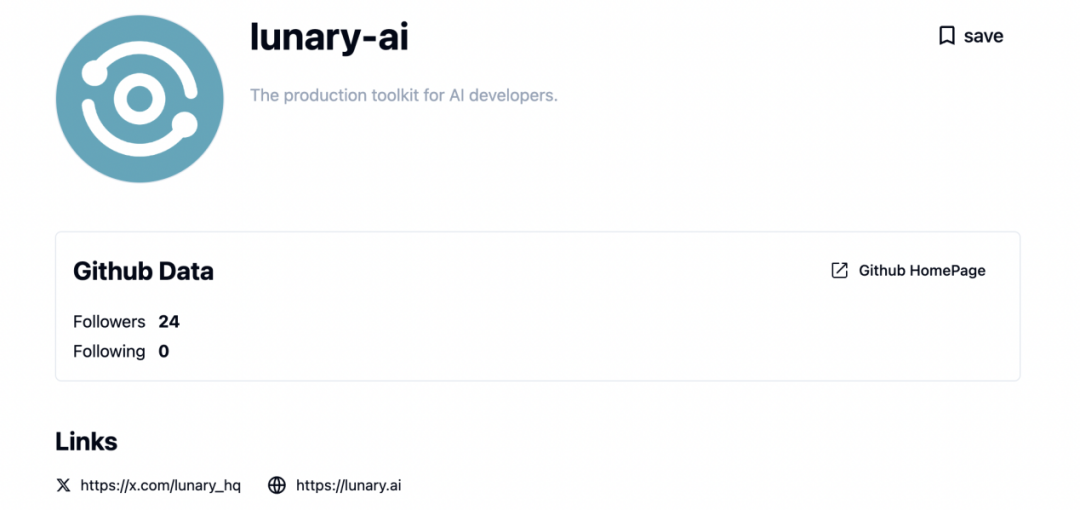Click the Github Data heading
The image size is (1080, 510).
coord(143,271)
